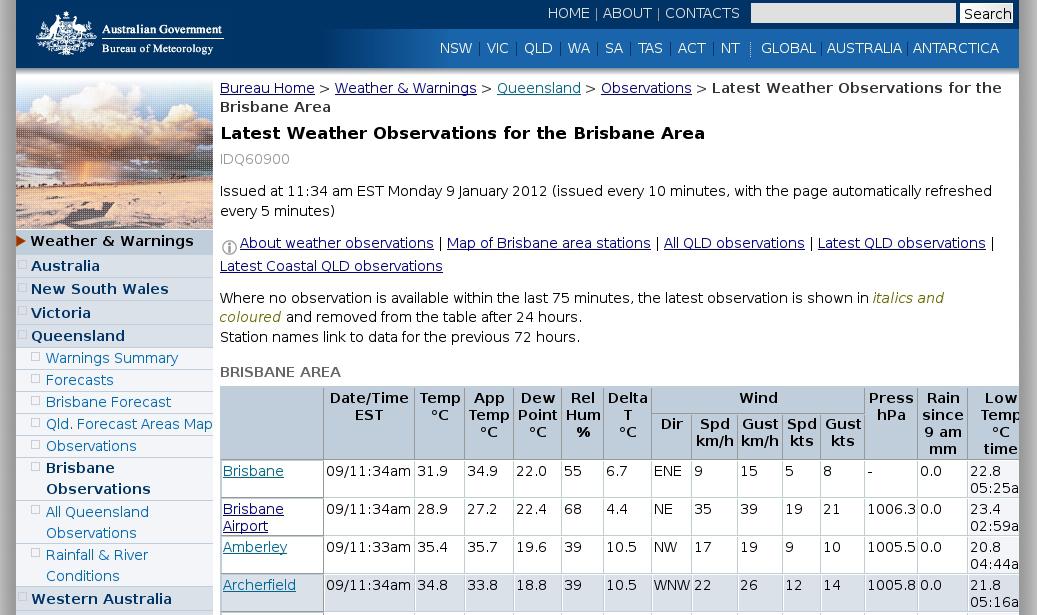Click the orange arrow beside Weather & Warnings

pos(21,241)
